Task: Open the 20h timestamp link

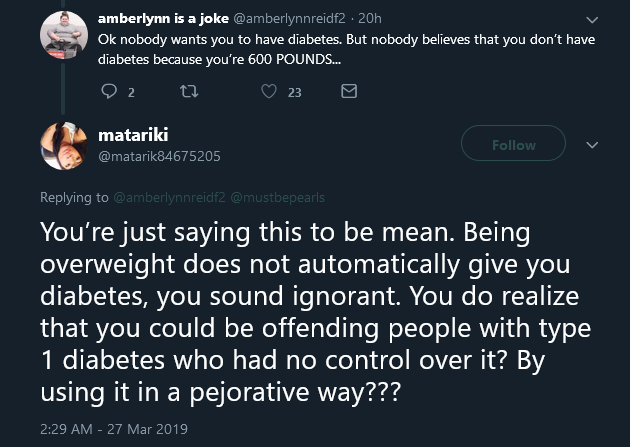Action: (x=370, y=18)
